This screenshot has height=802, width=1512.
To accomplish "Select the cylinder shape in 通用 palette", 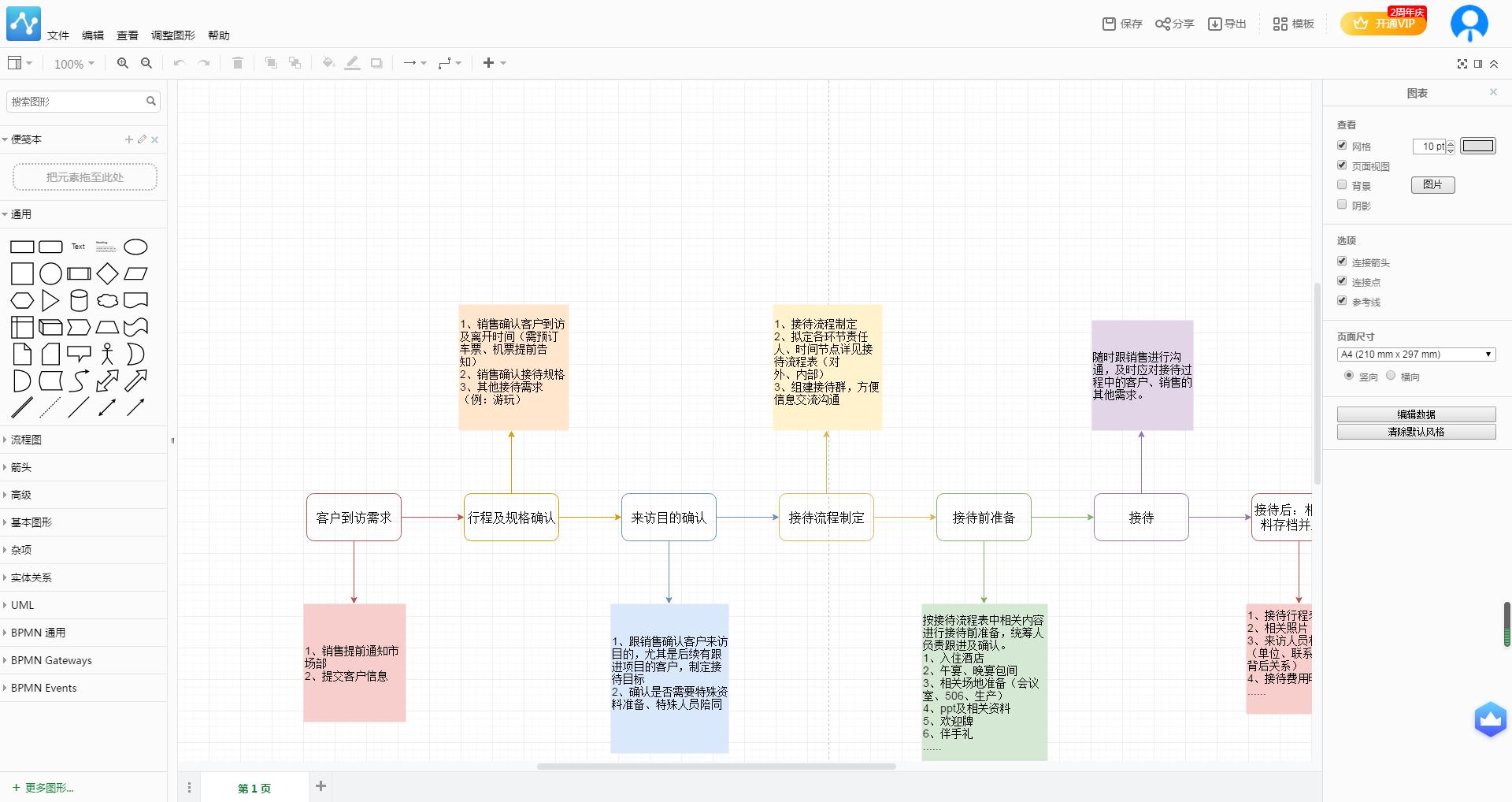I will point(79,301).
